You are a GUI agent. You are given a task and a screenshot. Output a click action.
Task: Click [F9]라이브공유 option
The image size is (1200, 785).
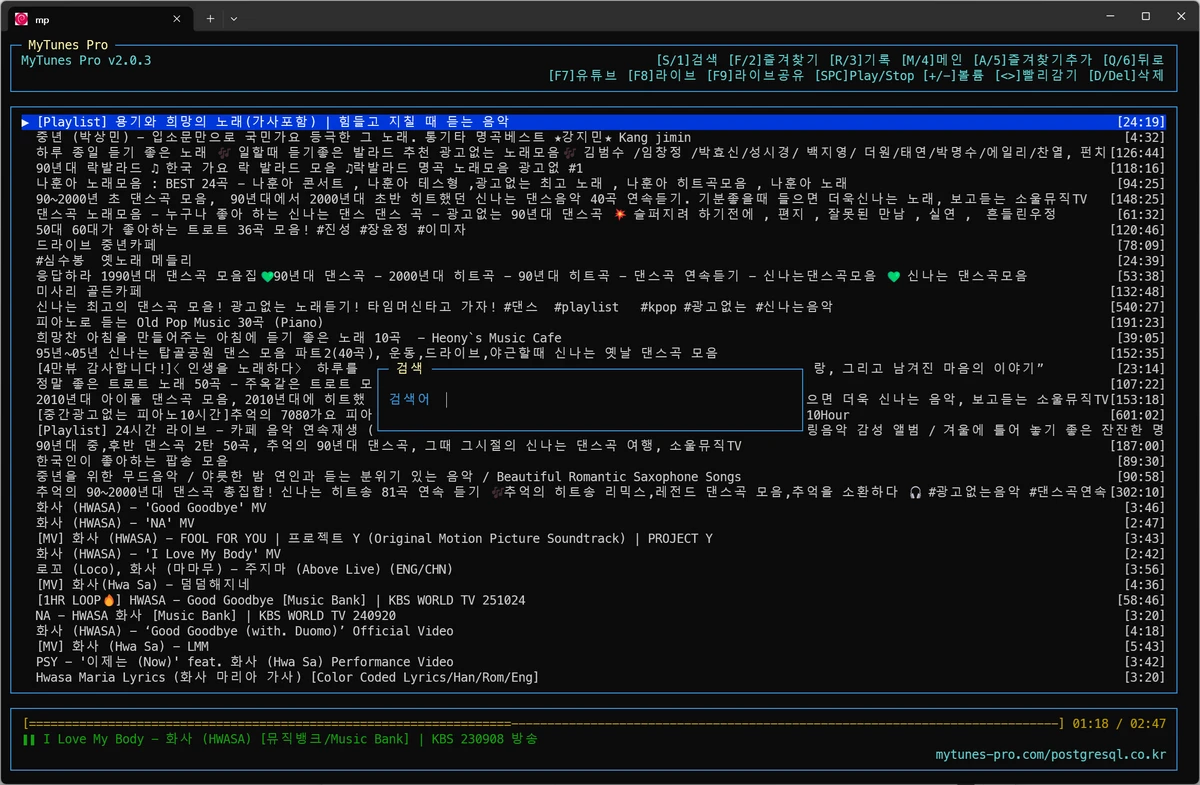tap(755, 75)
